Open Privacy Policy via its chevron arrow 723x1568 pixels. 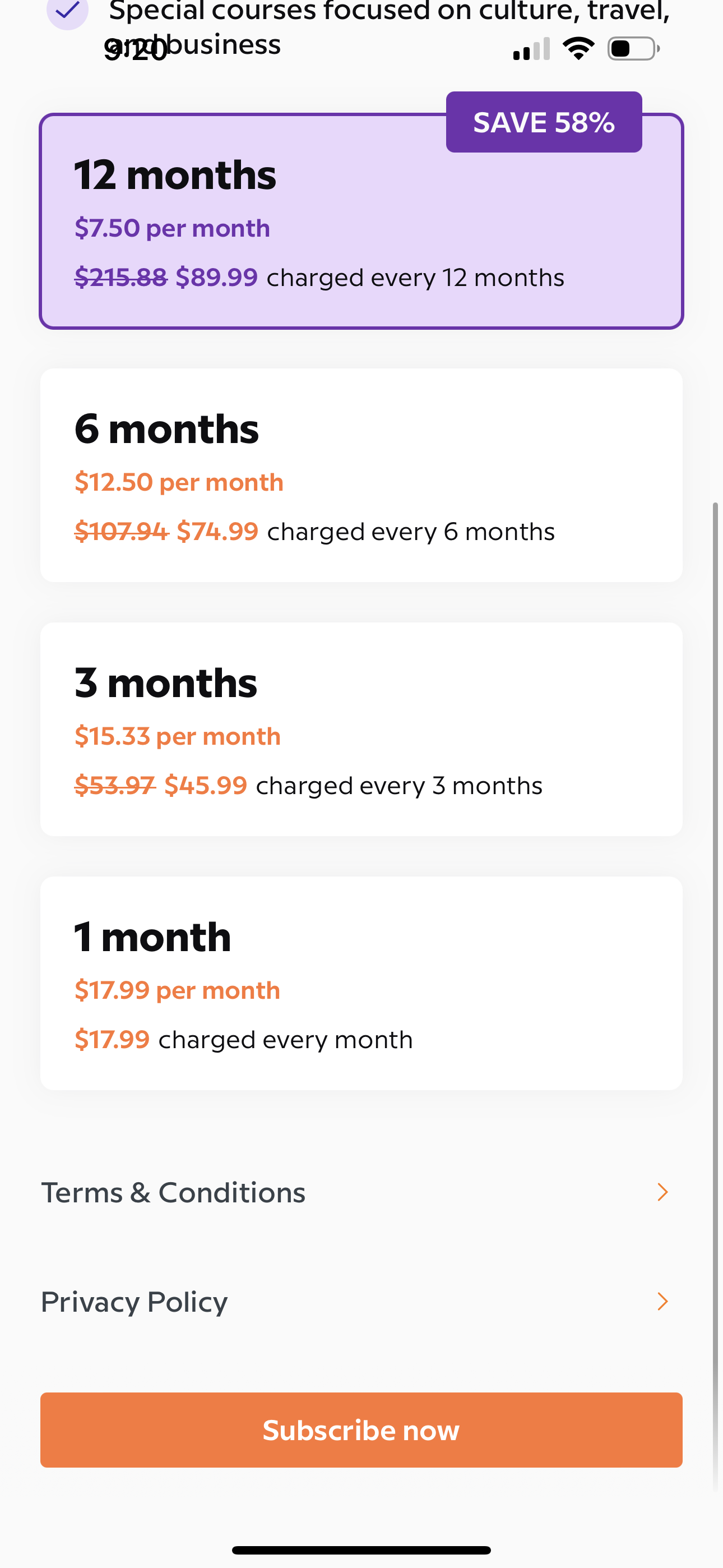(x=662, y=1302)
